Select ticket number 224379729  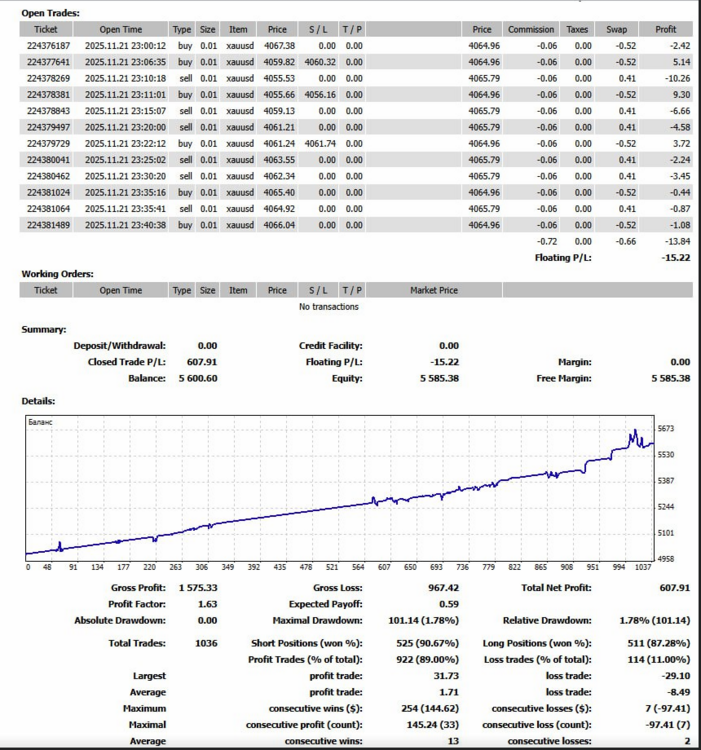48,143
